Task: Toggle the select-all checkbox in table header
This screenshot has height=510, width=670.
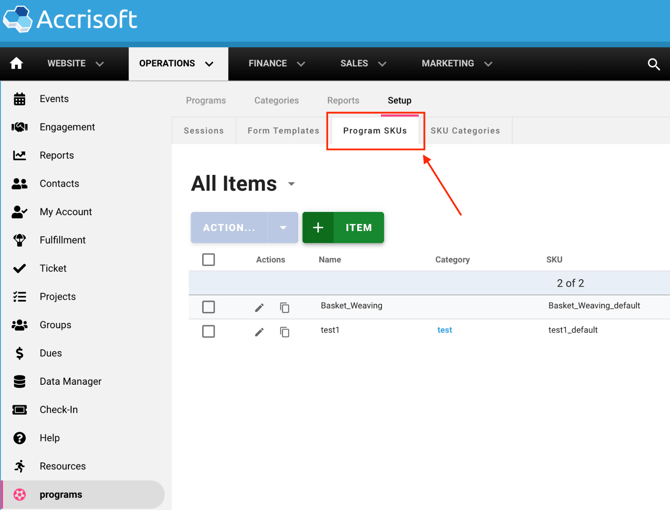Action: point(208,260)
